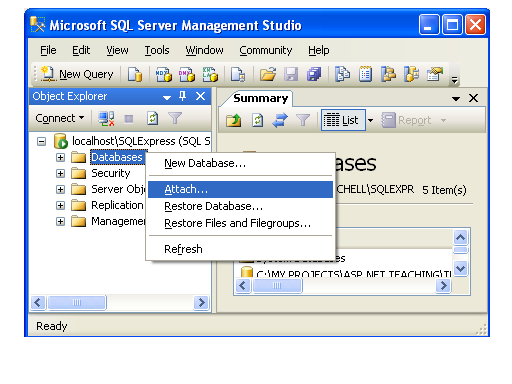Viewport: 512px width, 384px height.
Task: Expand the Management folder node
Action: (x=60, y=221)
